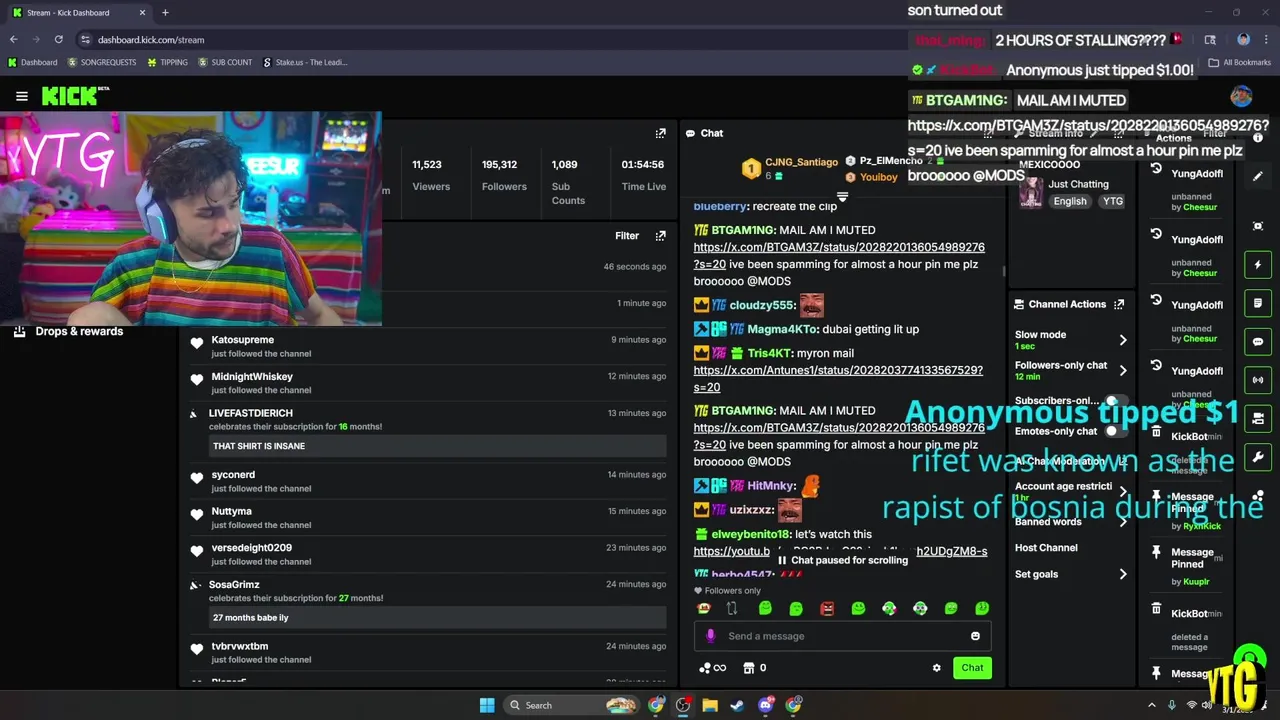Click the purple microphone icon in message box

pos(711,636)
